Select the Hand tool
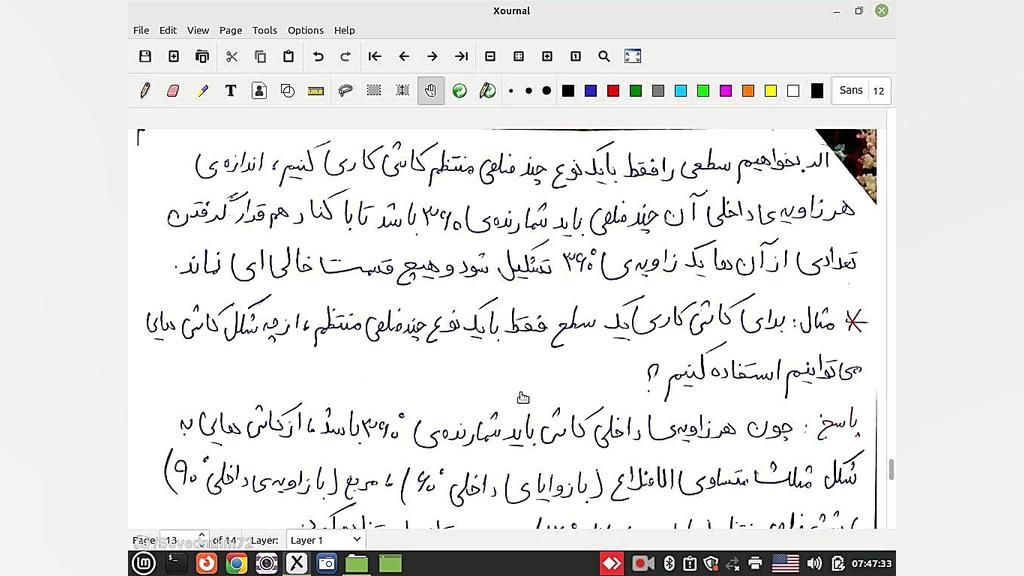This screenshot has width=1024, height=576. 431,91
